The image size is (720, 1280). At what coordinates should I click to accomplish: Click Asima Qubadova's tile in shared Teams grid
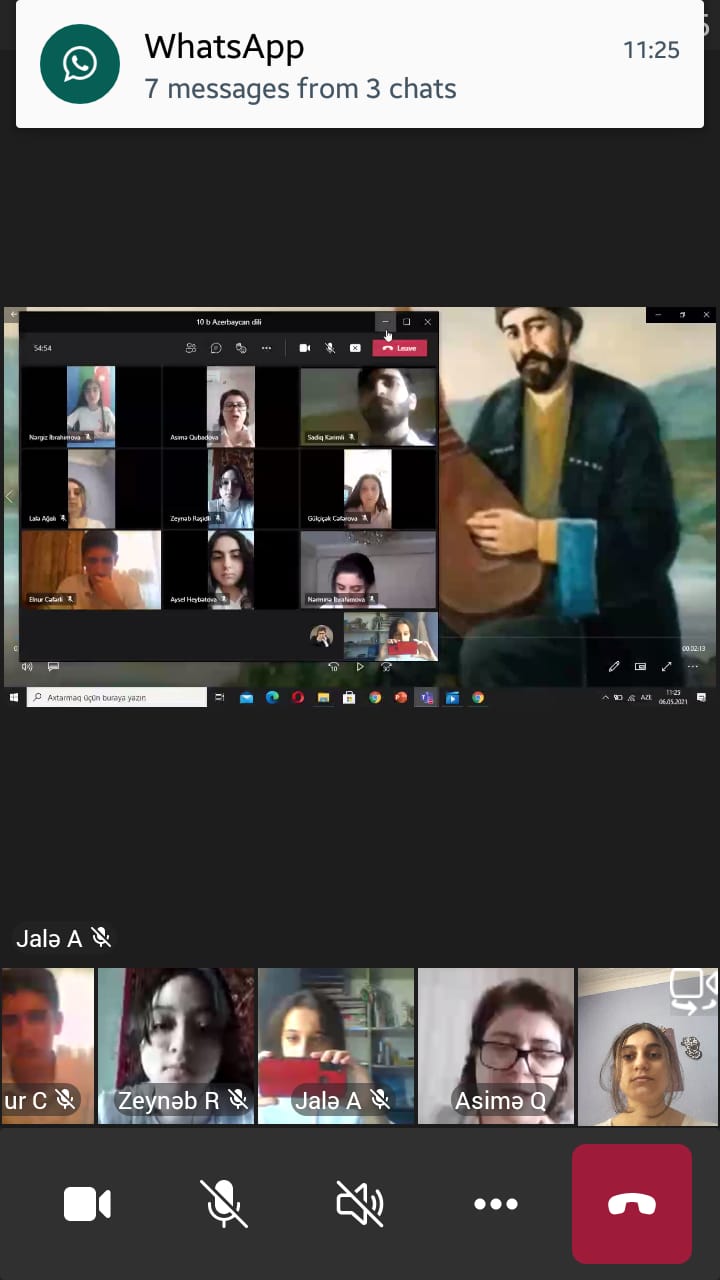(x=230, y=406)
